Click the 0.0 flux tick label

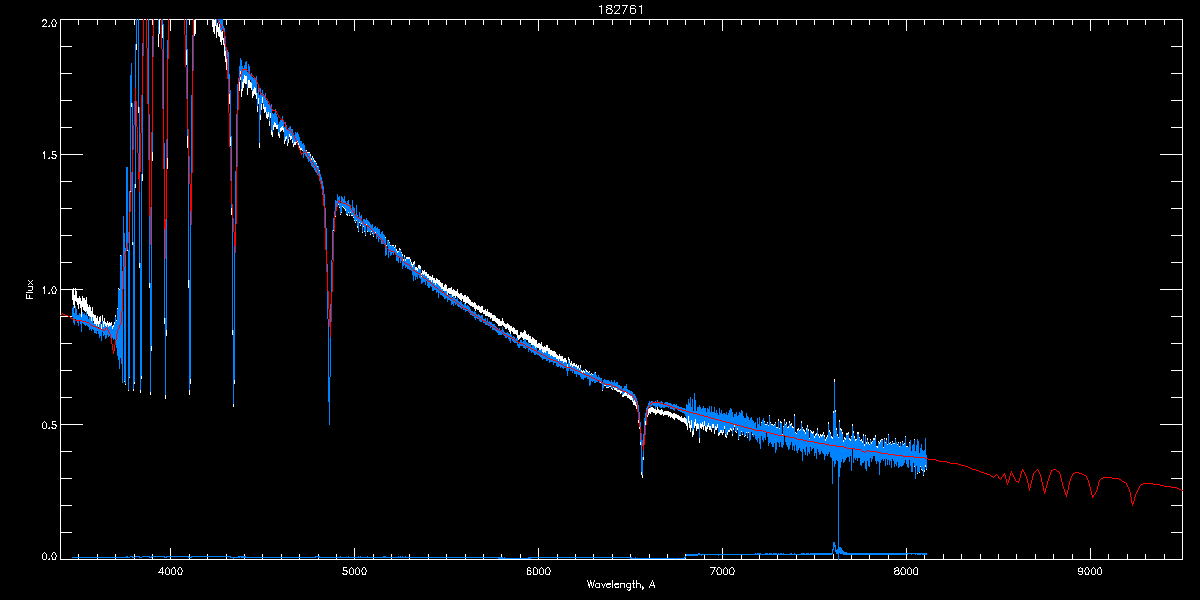48,557
